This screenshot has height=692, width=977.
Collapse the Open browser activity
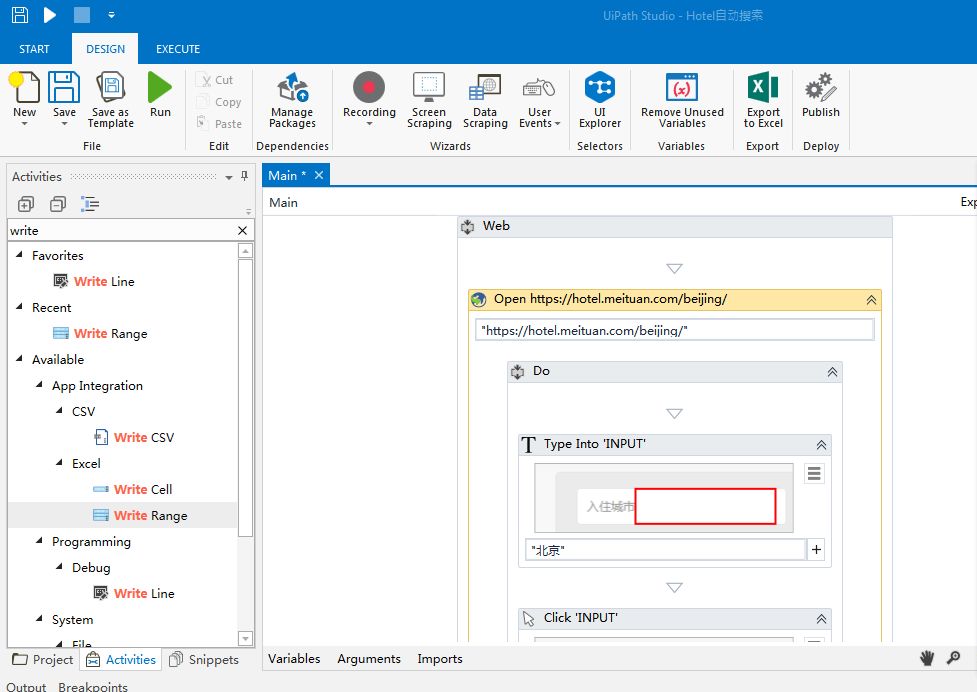point(871,300)
